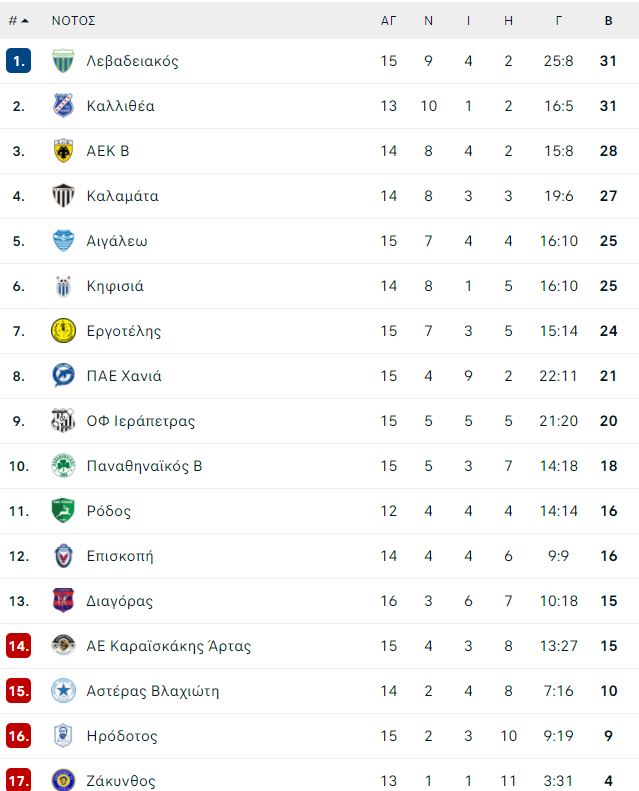The height and width of the screenshot is (791, 639).
Task: Sort table by the # rank column
Action: [18, 21]
